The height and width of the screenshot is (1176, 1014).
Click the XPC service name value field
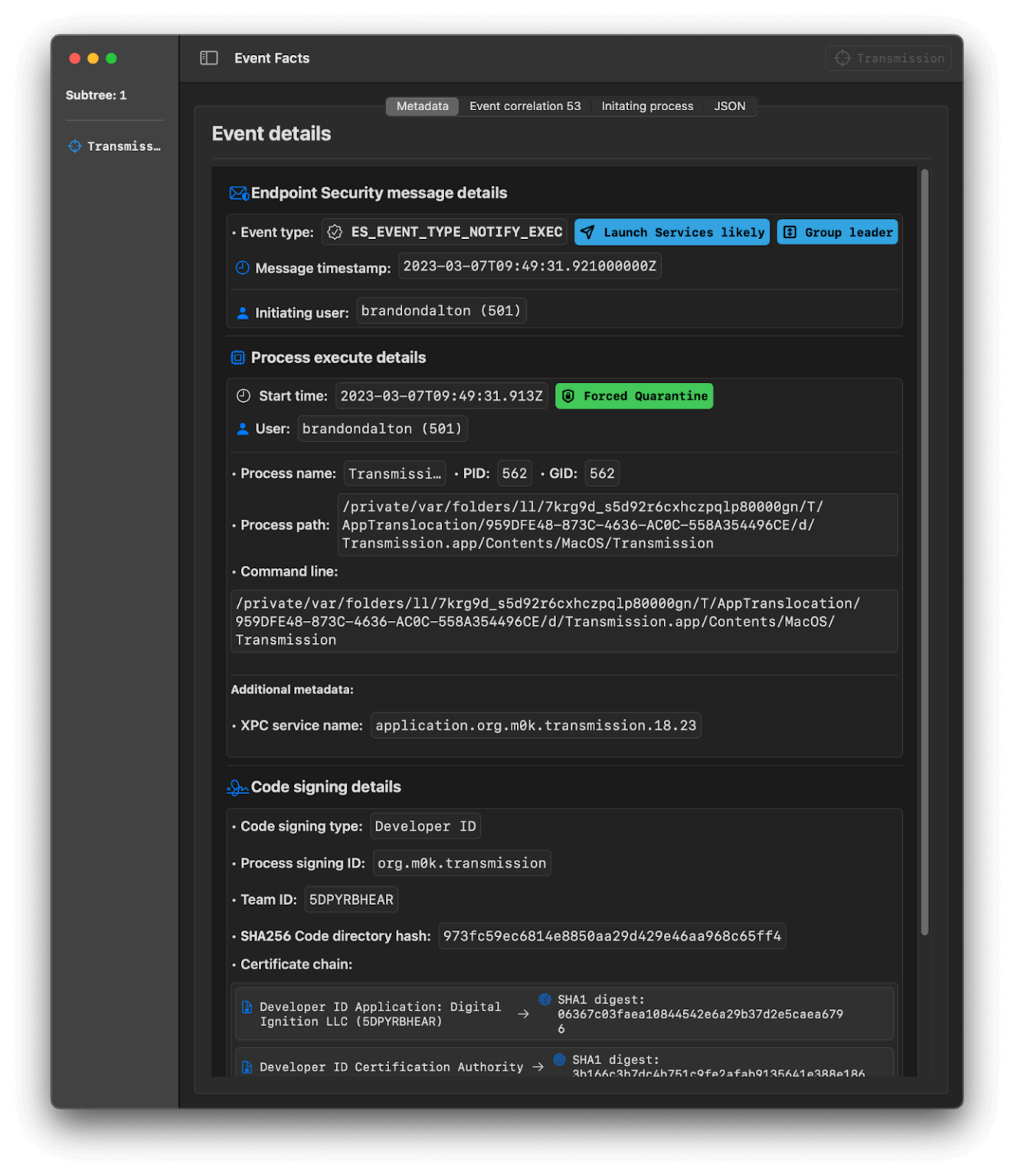[x=535, y=726]
